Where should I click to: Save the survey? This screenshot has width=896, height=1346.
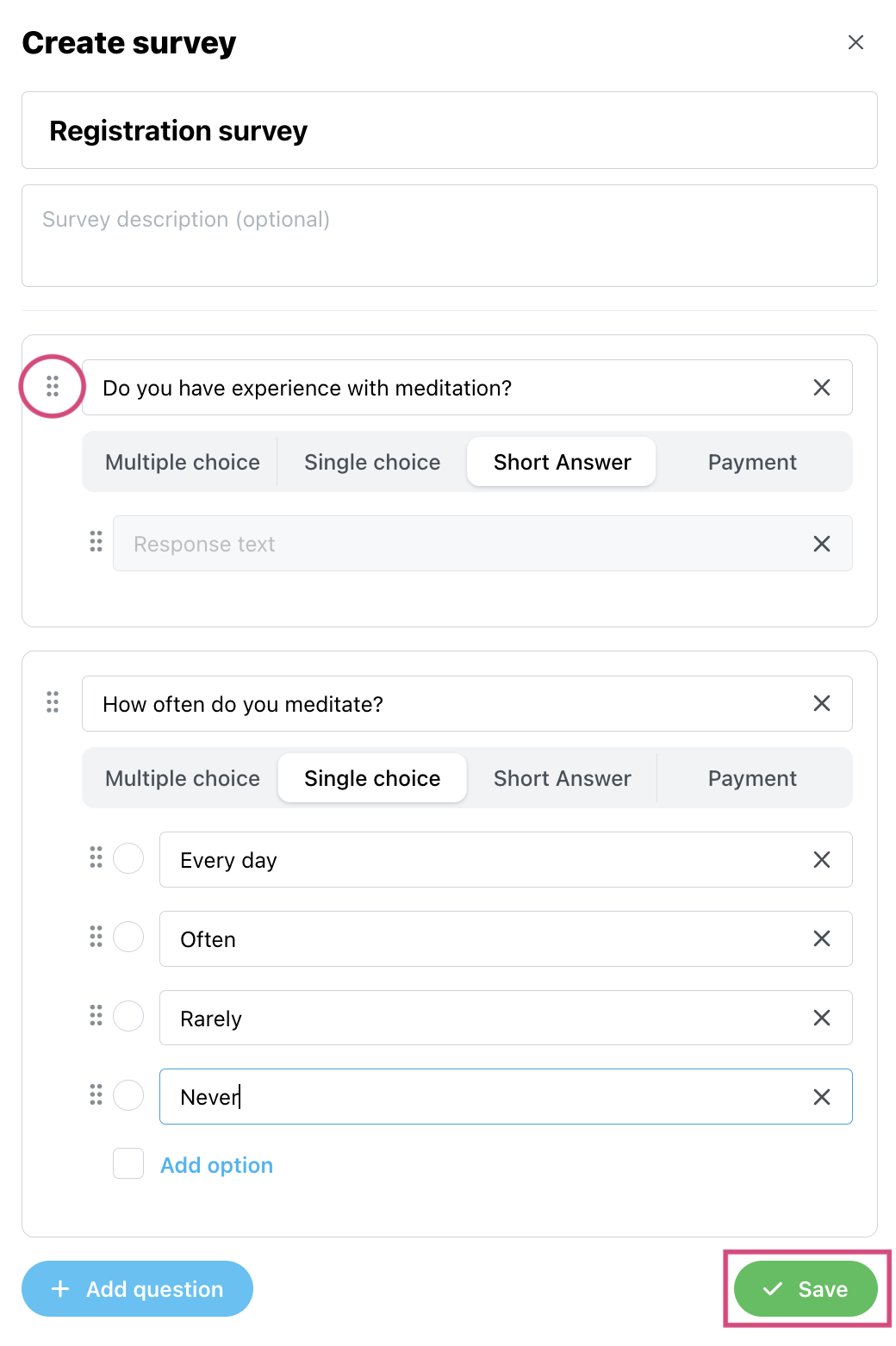pos(806,1288)
